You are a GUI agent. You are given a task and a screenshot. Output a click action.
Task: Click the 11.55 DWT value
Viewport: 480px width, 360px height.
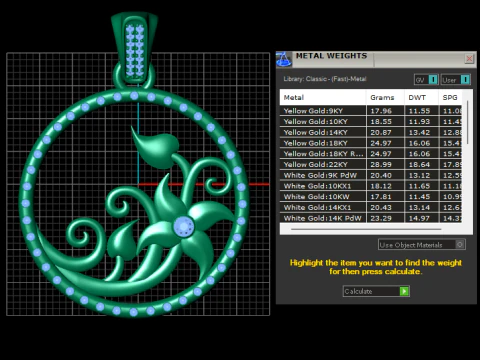pyautogui.click(x=419, y=111)
